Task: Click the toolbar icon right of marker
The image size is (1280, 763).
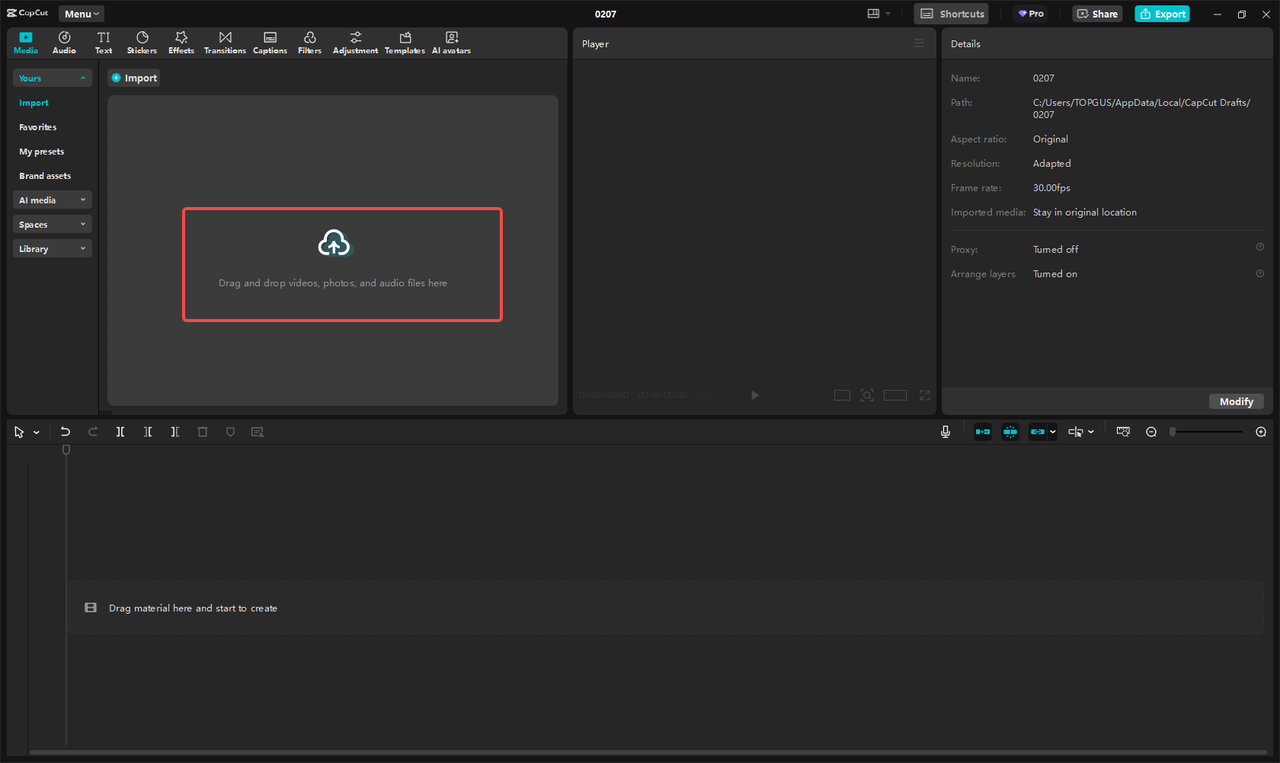Action: click(x=257, y=432)
